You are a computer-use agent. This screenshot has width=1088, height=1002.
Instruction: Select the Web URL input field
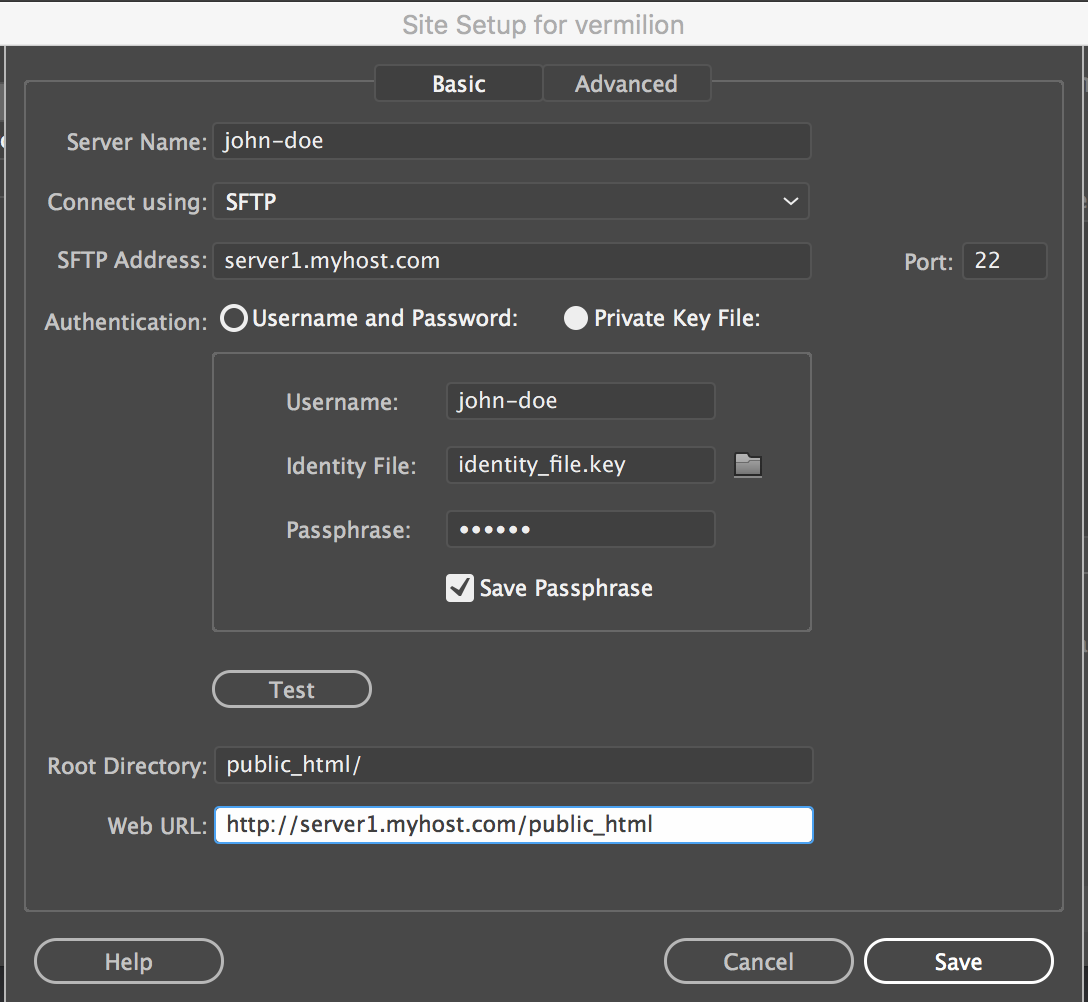[x=511, y=824]
